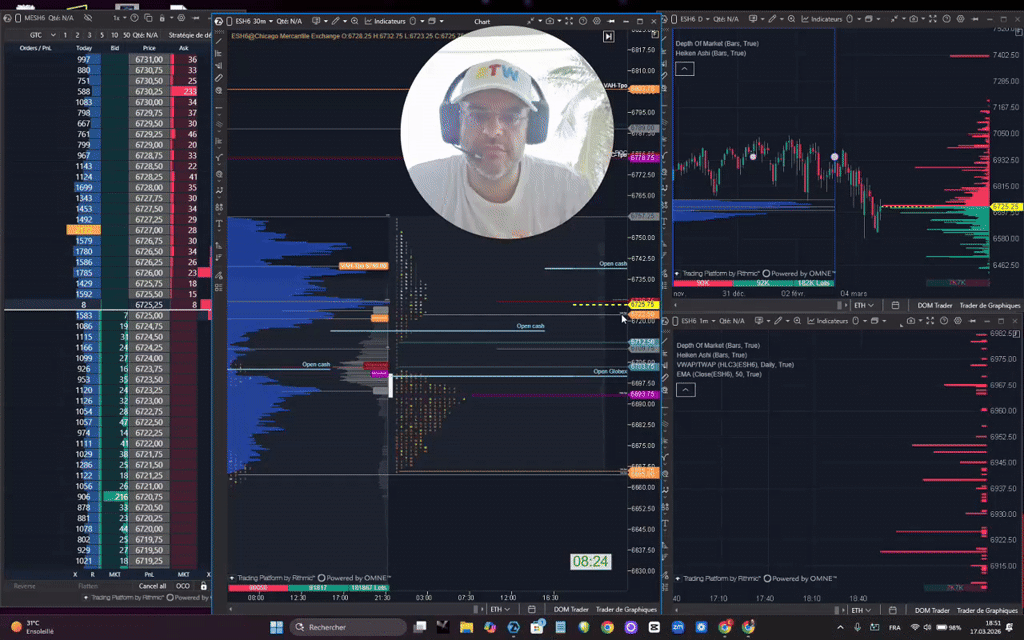
Task: Open the 1x multiplier dropdown in MESH6 DOM
Action: coord(120,18)
